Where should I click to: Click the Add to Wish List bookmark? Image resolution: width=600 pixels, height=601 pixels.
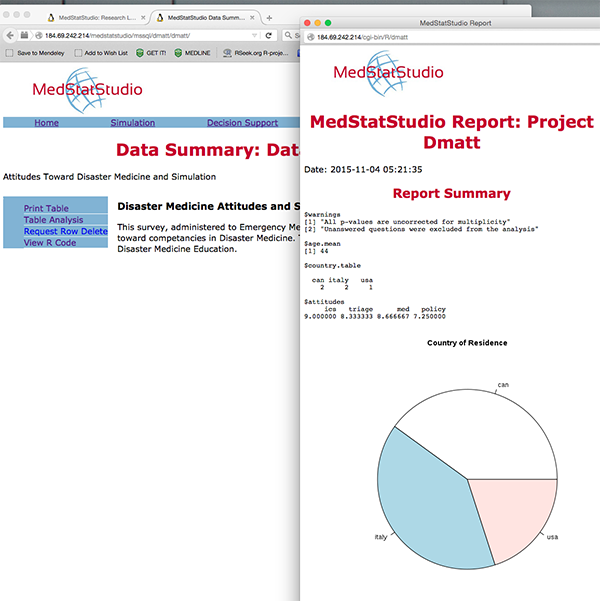[x=101, y=53]
